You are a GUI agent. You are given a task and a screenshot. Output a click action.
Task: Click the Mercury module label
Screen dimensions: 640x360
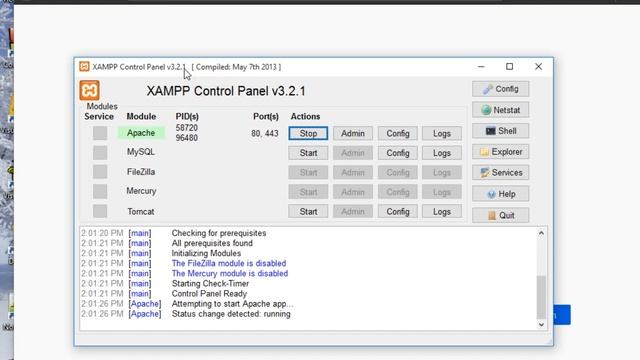click(x=141, y=191)
